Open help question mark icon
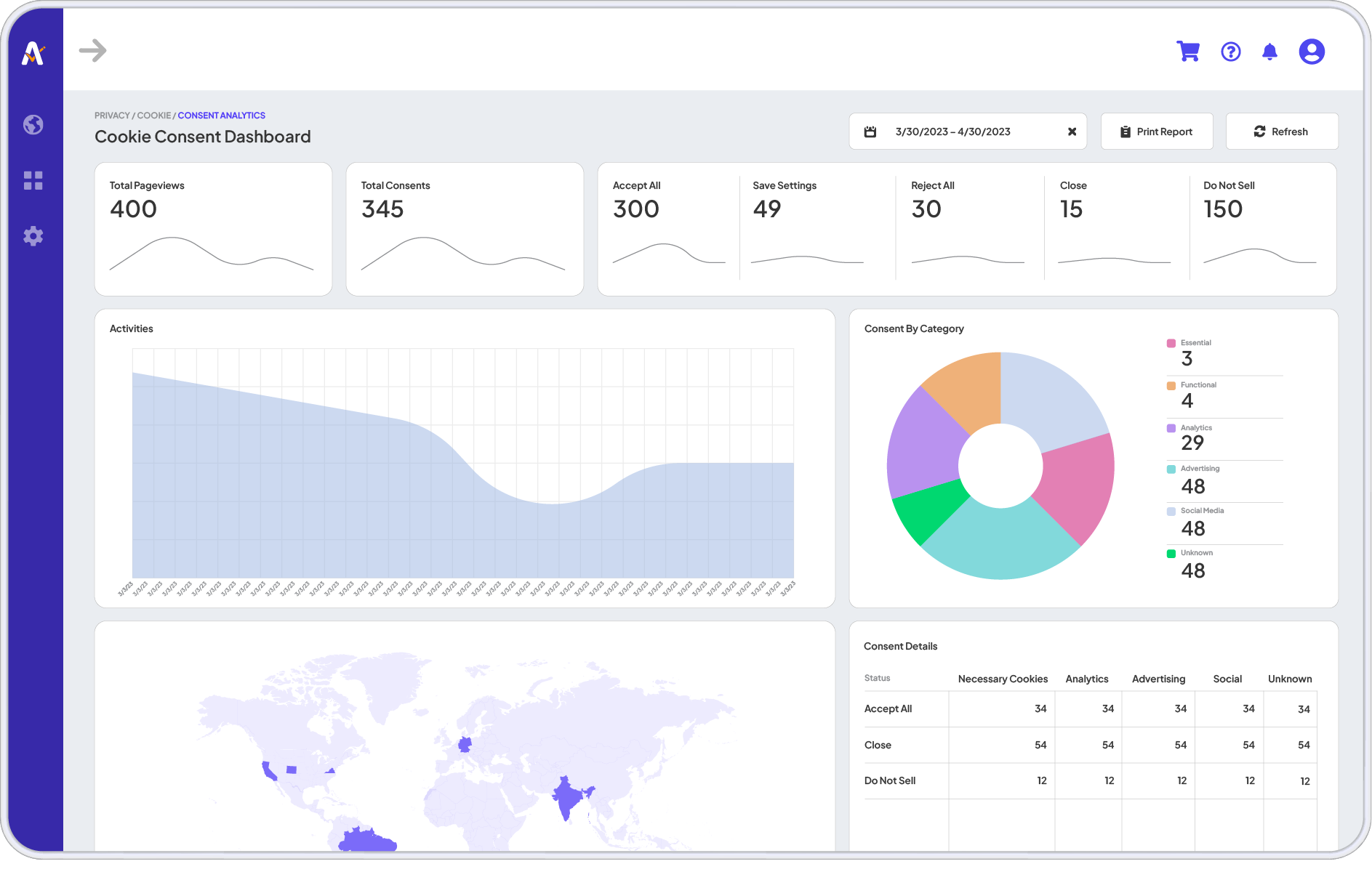The width and height of the screenshot is (1372, 880). pos(1231,52)
